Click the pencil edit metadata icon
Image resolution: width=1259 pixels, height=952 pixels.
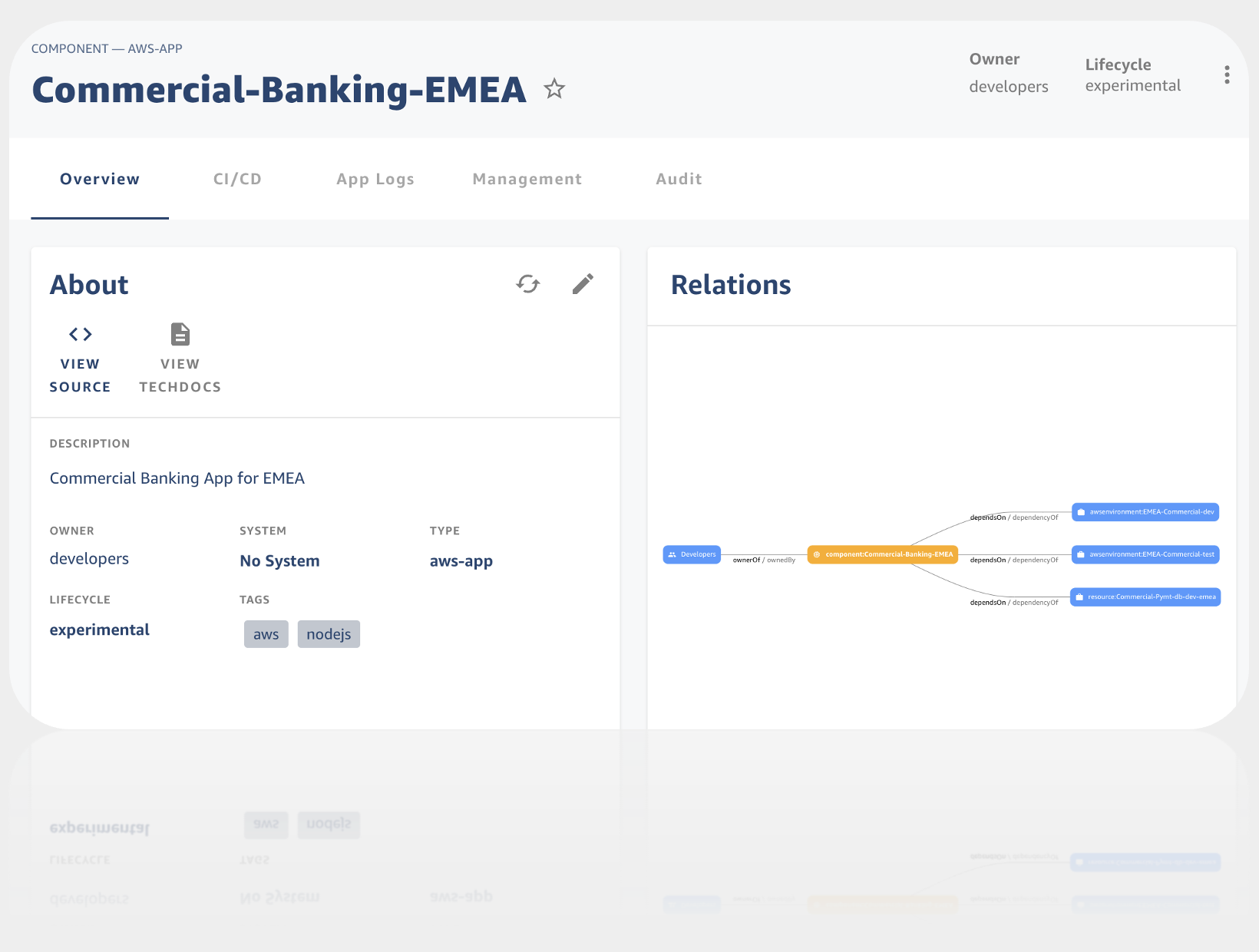tap(583, 284)
